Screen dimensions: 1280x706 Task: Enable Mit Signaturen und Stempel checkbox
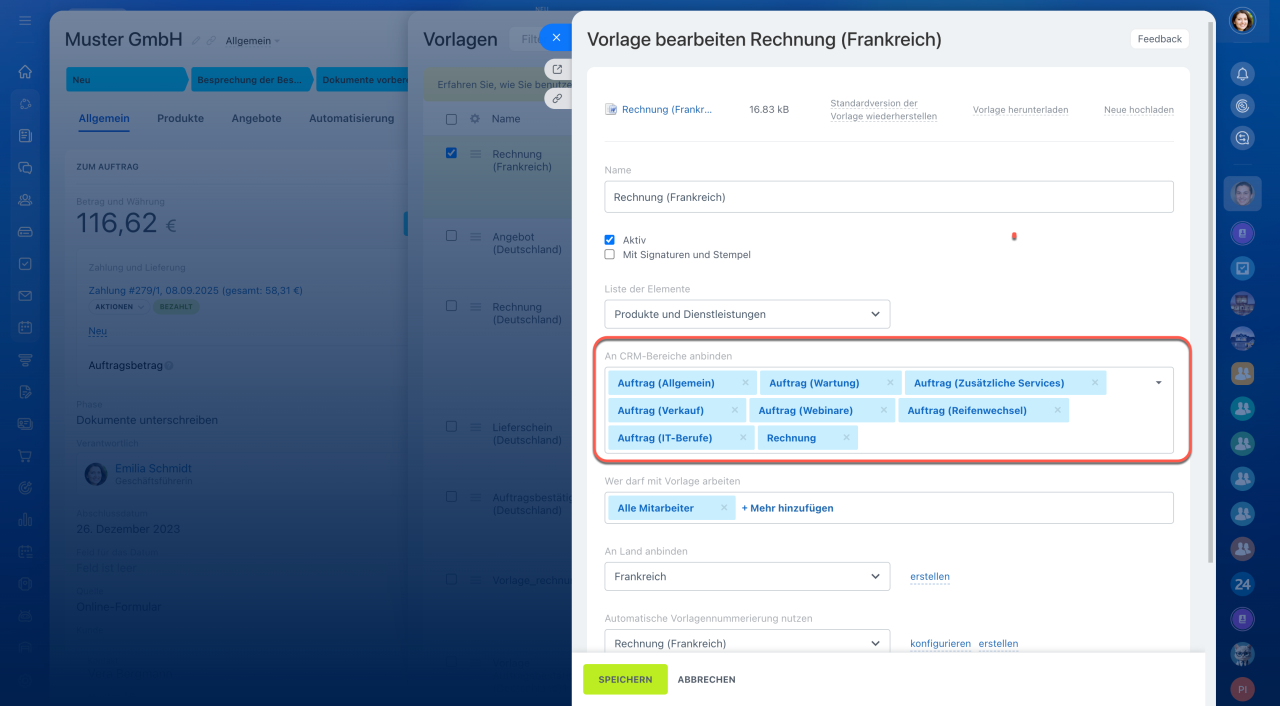(x=610, y=255)
